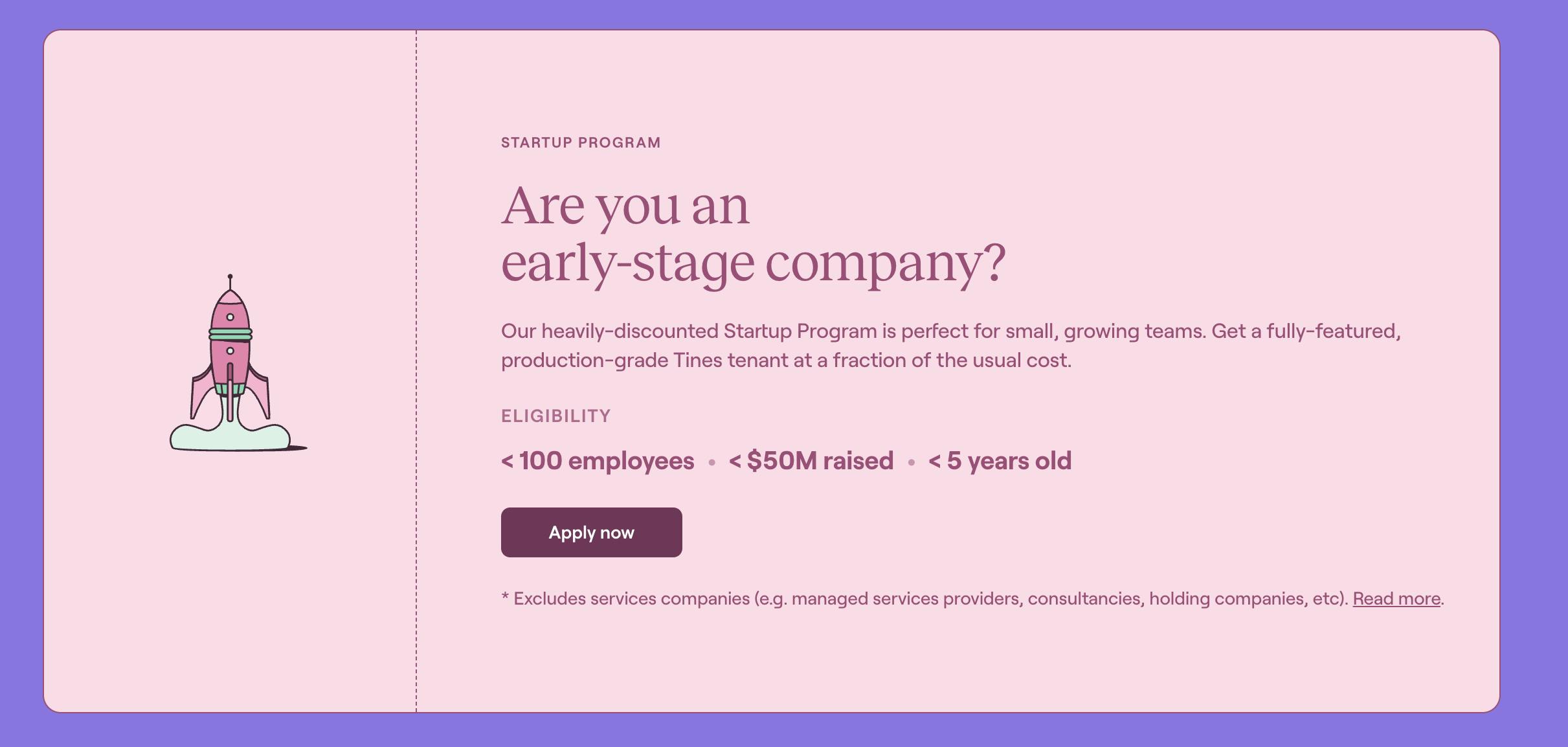Image resolution: width=1568 pixels, height=747 pixels.
Task: Select the STARTUP PROGRAM label
Action: 581,142
